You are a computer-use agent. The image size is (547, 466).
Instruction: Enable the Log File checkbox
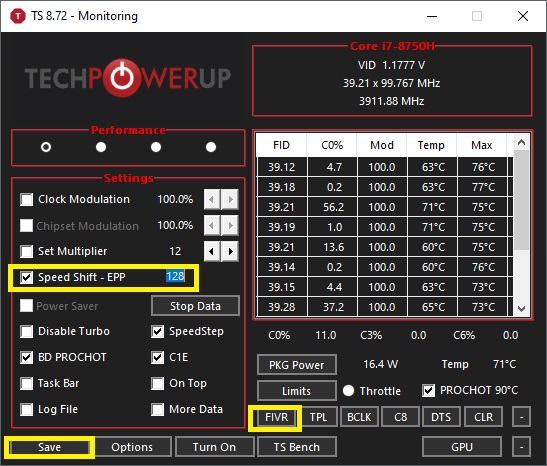tap(27, 409)
